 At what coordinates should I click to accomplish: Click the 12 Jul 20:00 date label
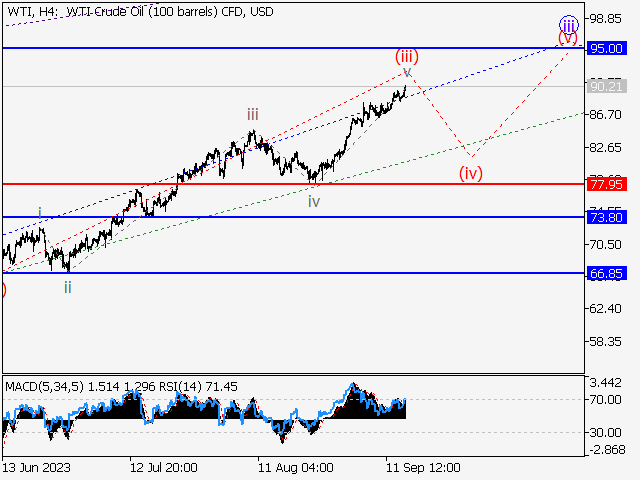coord(164,467)
